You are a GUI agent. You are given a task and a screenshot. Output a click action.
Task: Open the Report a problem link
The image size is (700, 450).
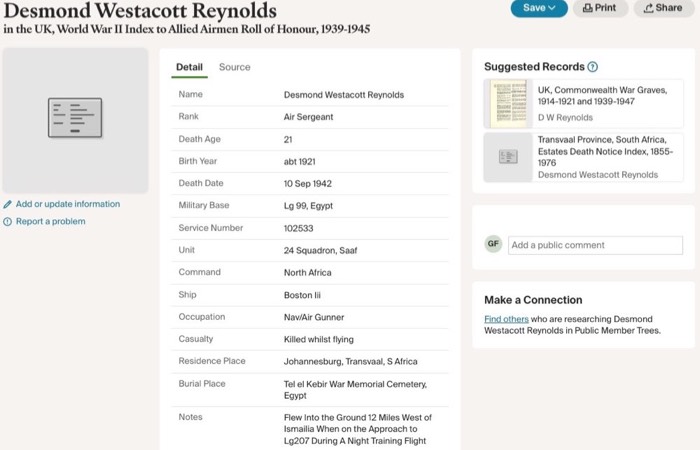click(51, 222)
